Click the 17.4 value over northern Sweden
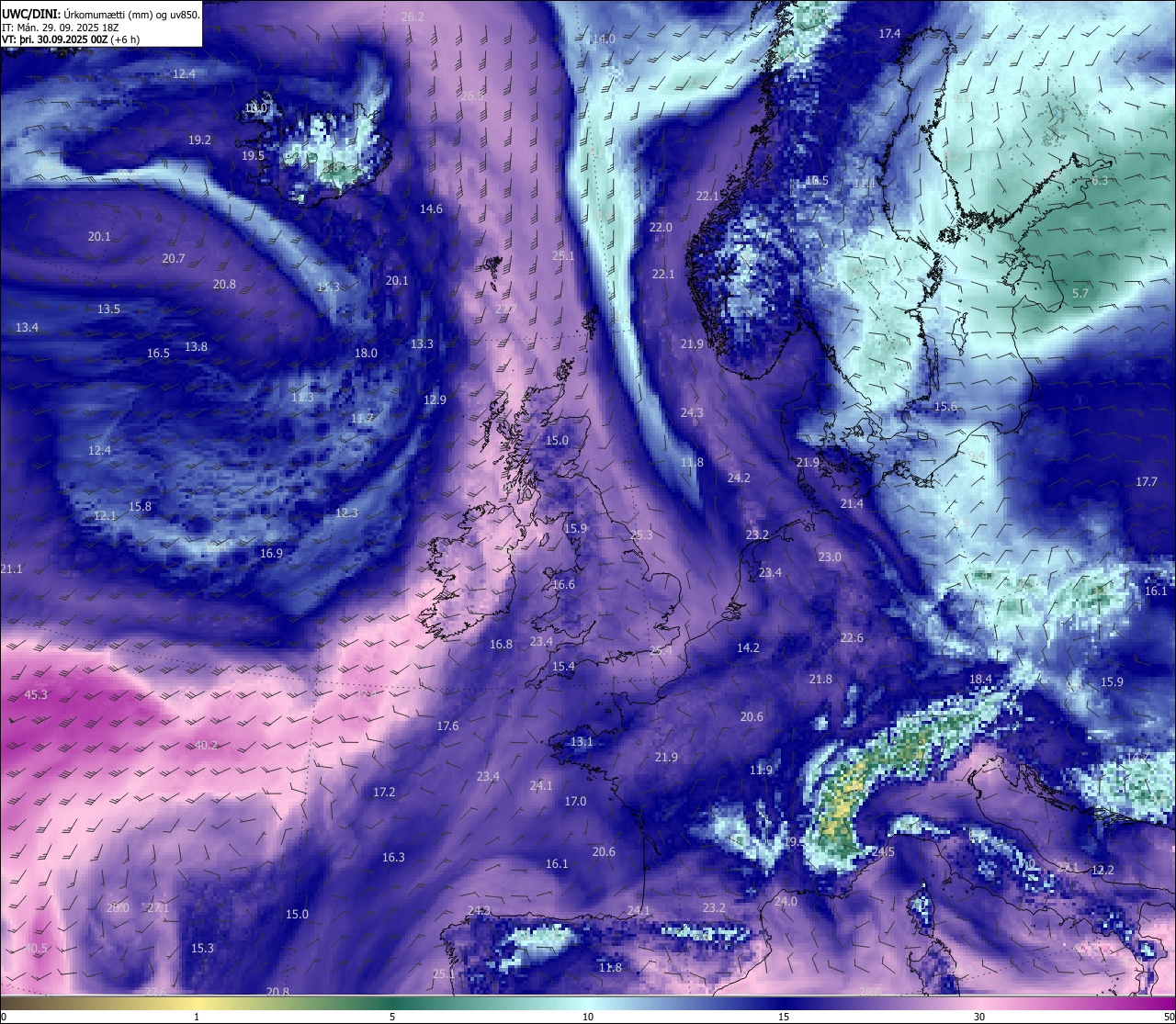Viewport: 1176px width, 1024px height. [x=889, y=34]
